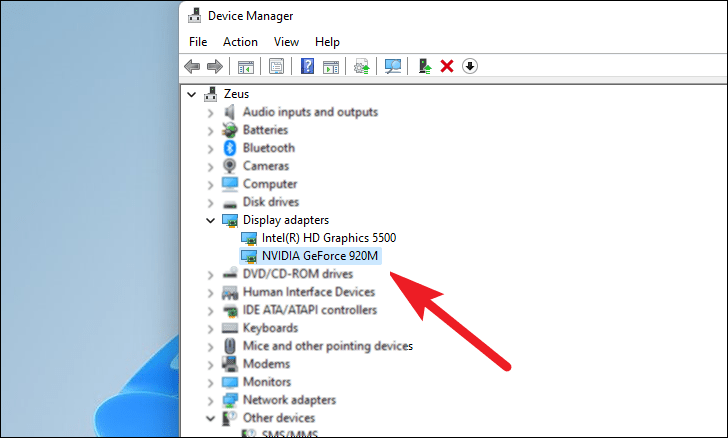Select the Zeus root label
This screenshot has height=438, width=728.
[236, 94]
